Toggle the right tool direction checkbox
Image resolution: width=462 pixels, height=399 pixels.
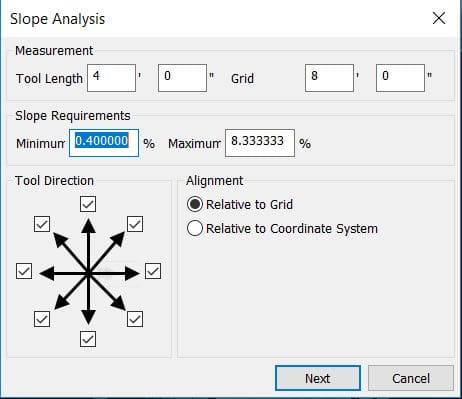pyautogui.click(x=153, y=271)
